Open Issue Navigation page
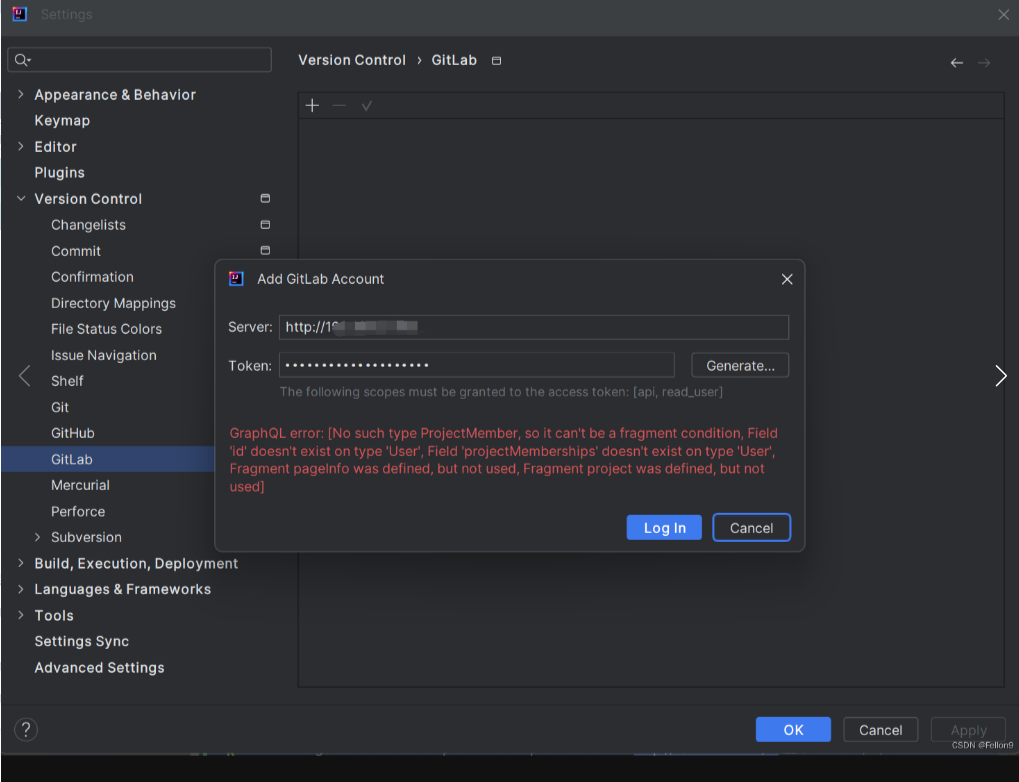Screen dimensions: 1019x782 pos(104,355)
